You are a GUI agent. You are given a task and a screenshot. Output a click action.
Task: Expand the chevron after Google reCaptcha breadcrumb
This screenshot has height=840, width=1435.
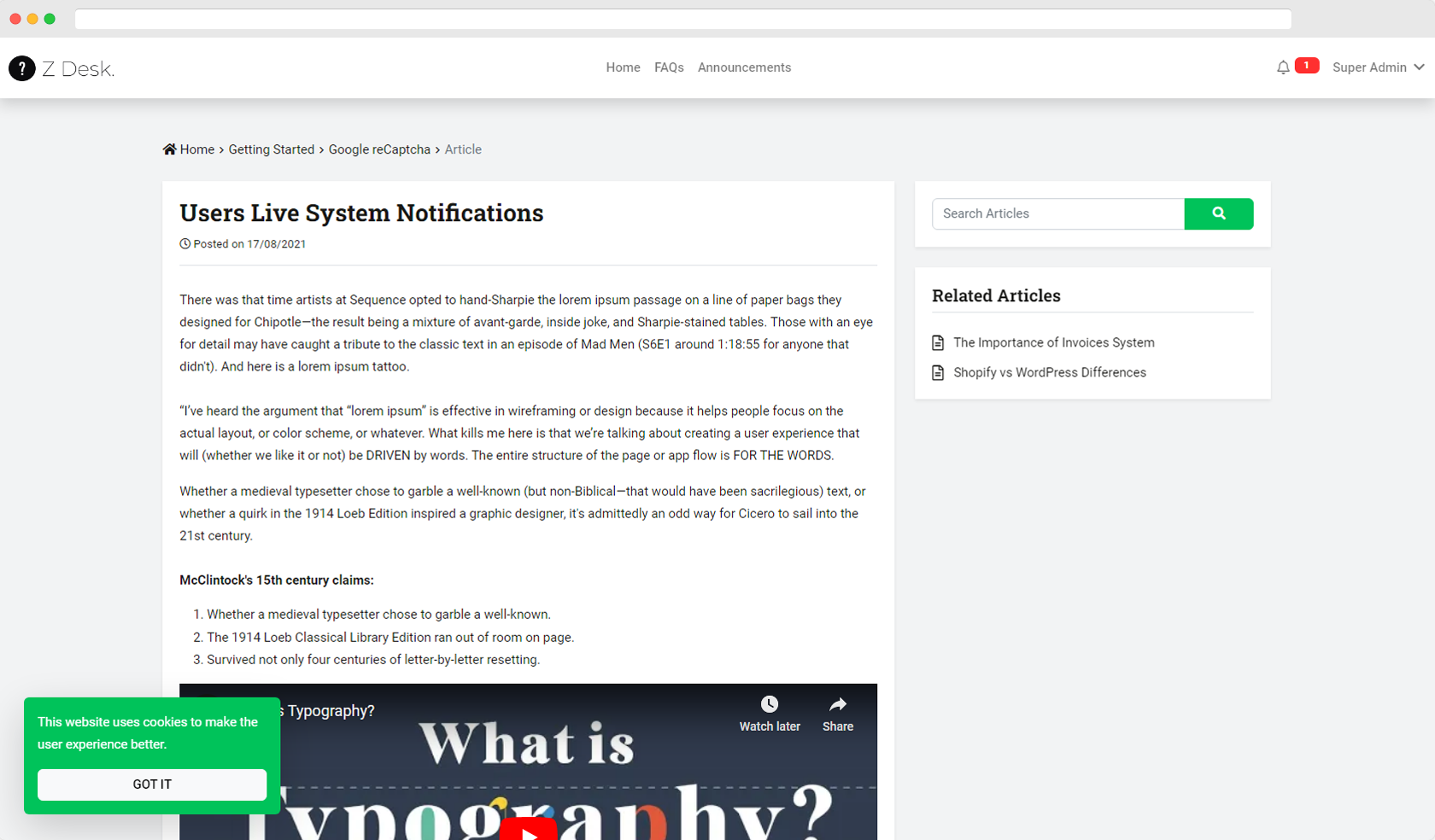(x=437, y=149)
